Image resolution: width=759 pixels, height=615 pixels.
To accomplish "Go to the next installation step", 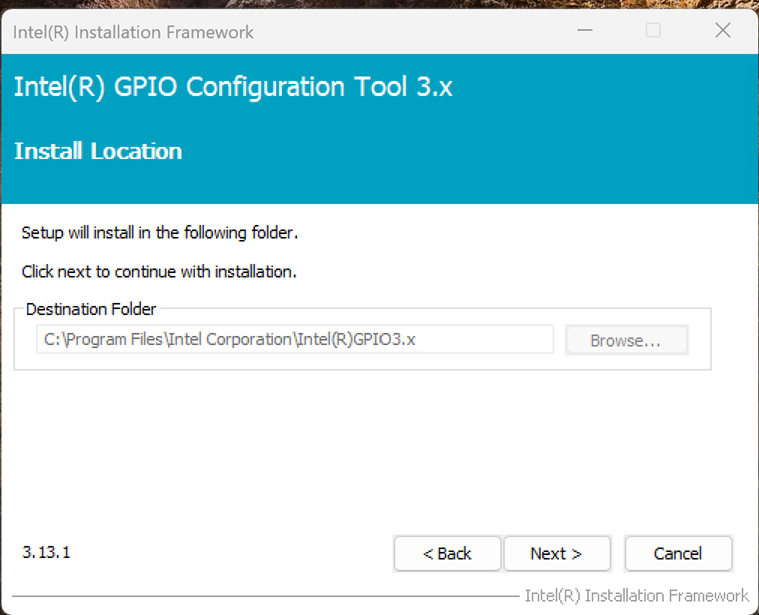I will pos(557,554).
